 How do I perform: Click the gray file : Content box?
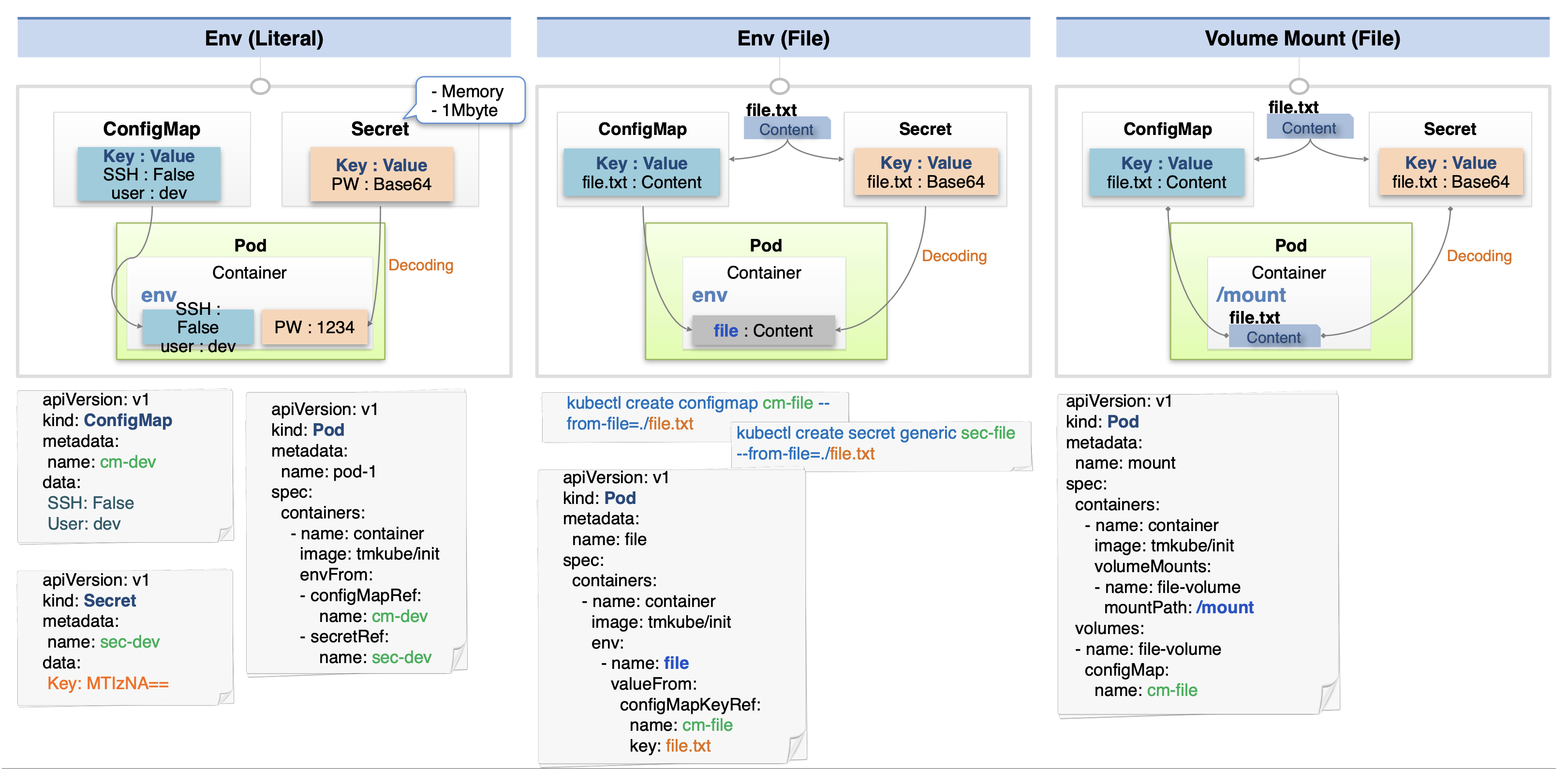pos(763,331)
